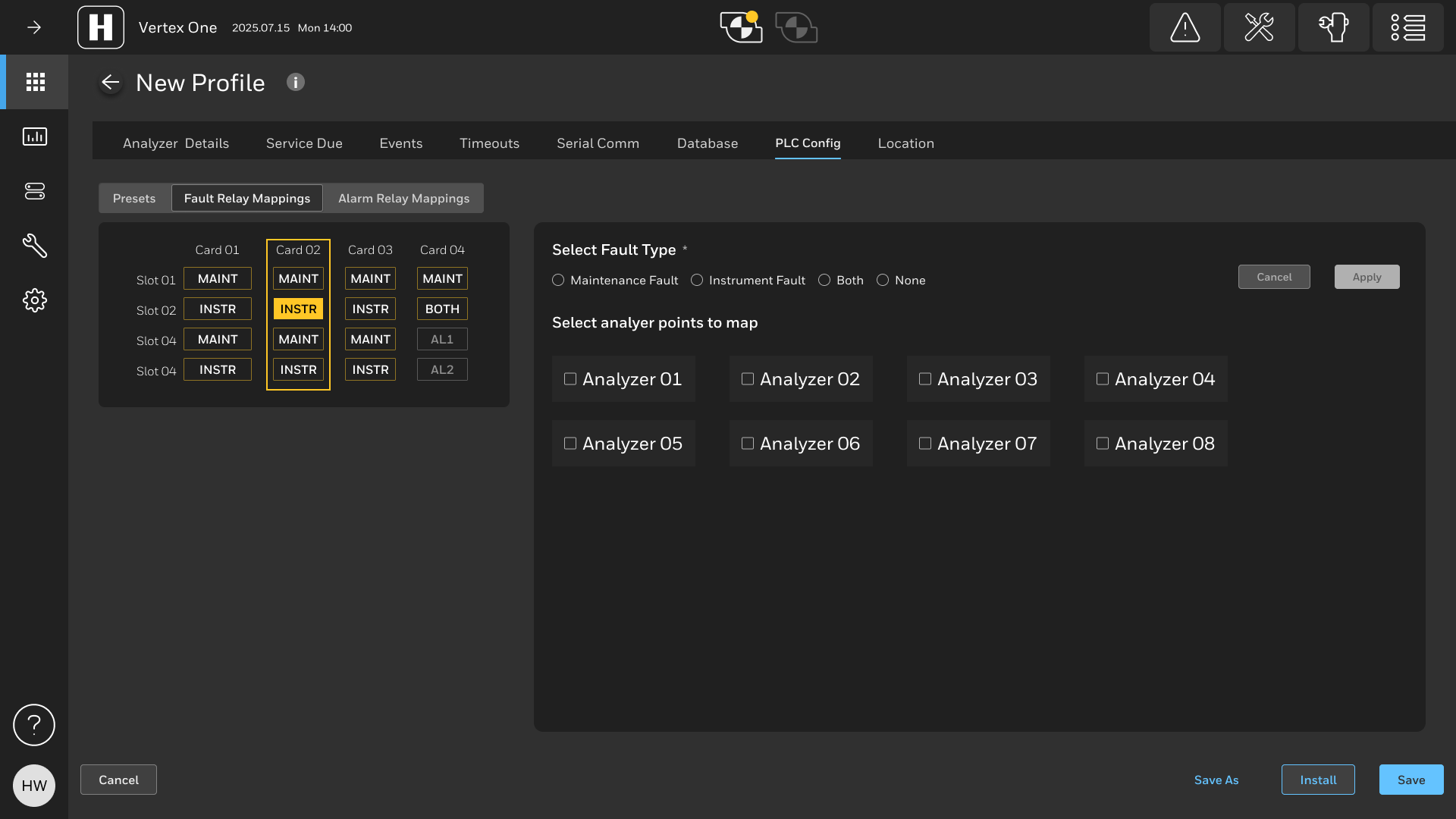Image resolution: width=1456 pixels, height=819 pixels.
Task: Expand sidebar with top-left arrow
Action: 34,27
